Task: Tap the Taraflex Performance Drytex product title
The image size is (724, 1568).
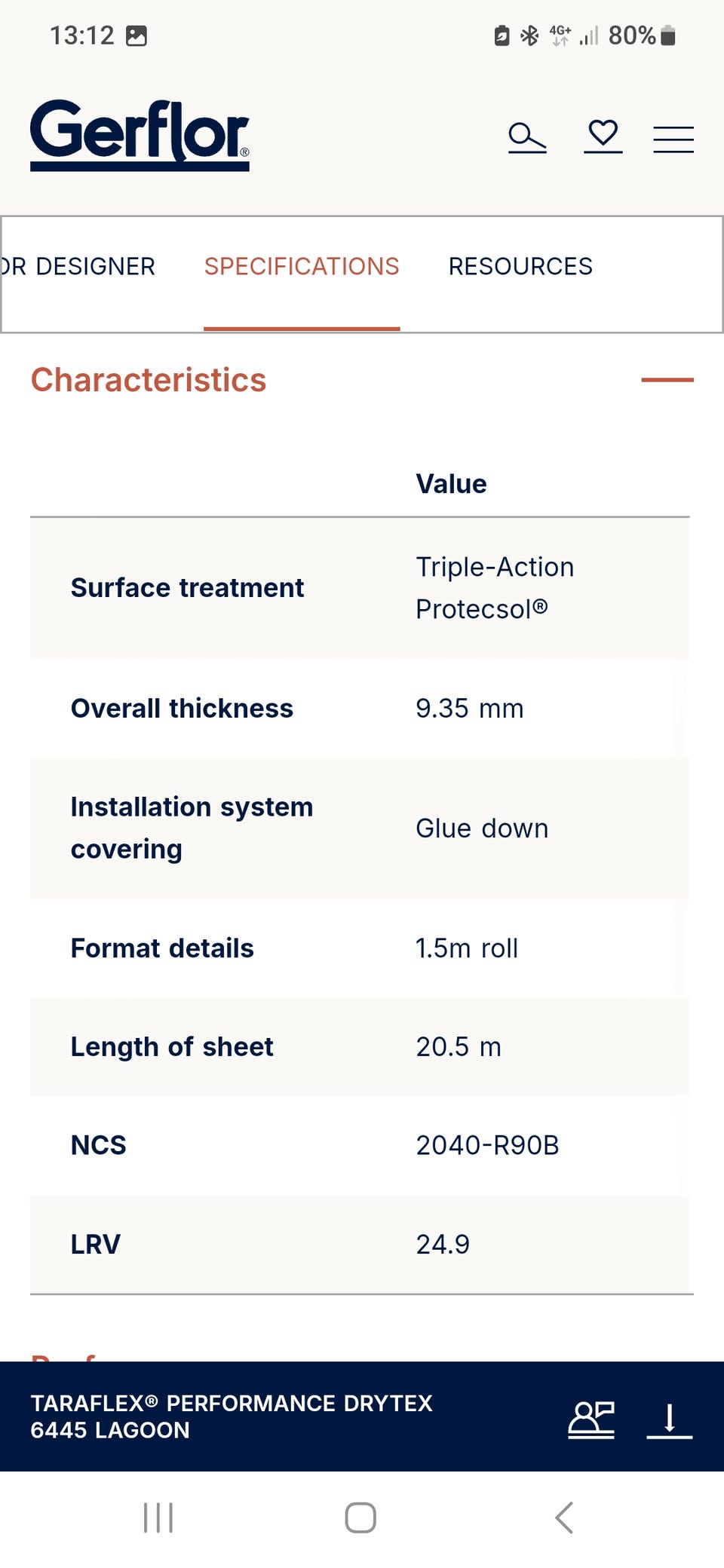Action: click(232, 1416)
